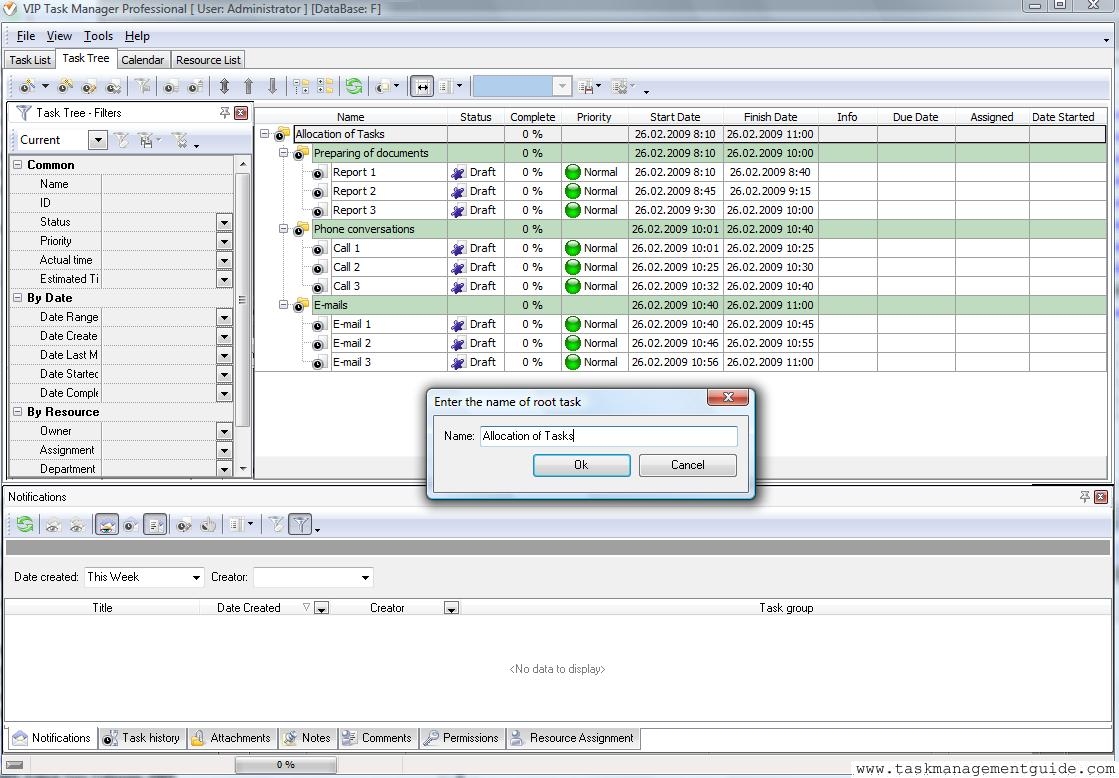
Task: Click the Name field in root task dialog
Action: (x=609, y=436)
